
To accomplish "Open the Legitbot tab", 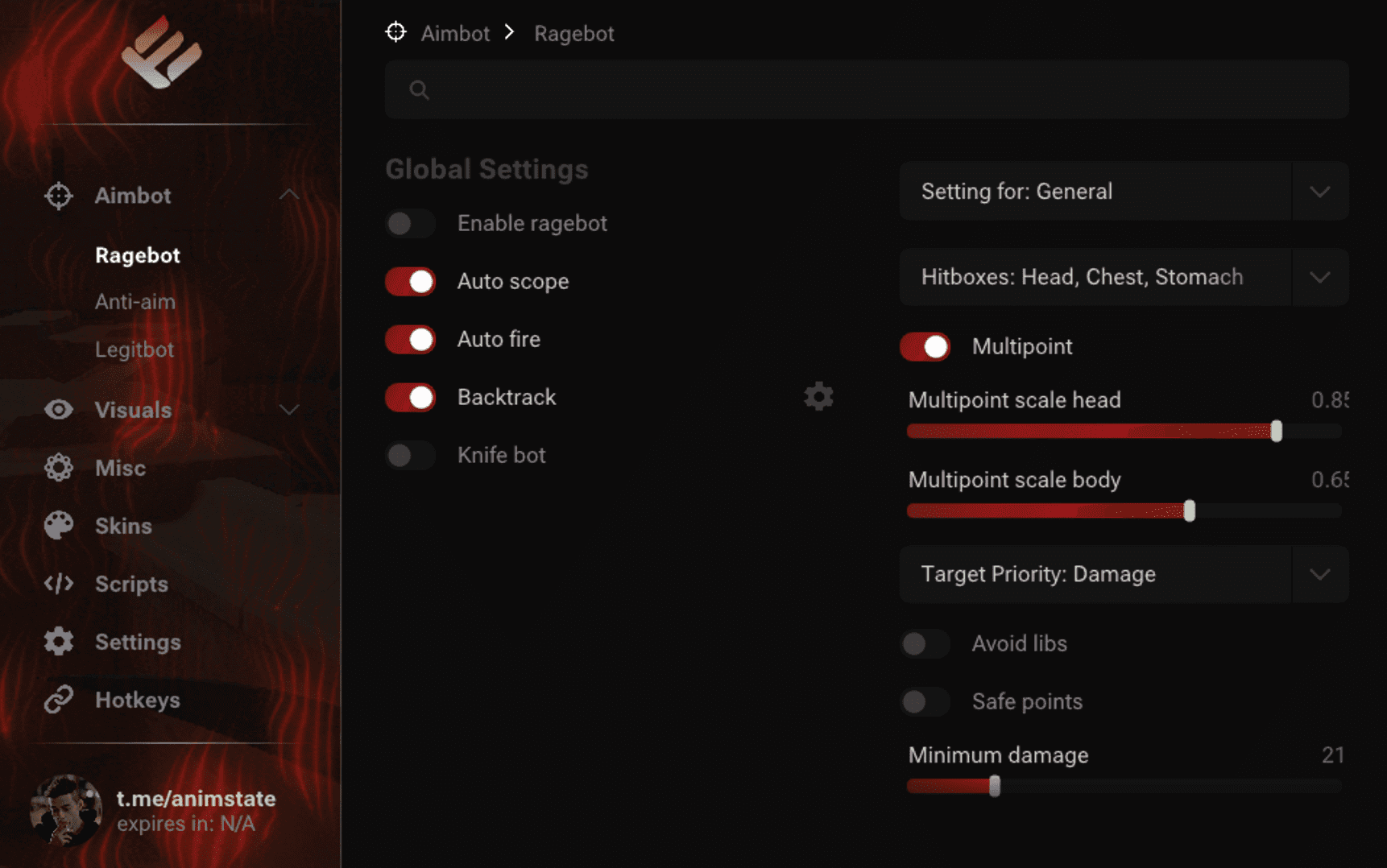I will tap(135, 349).
